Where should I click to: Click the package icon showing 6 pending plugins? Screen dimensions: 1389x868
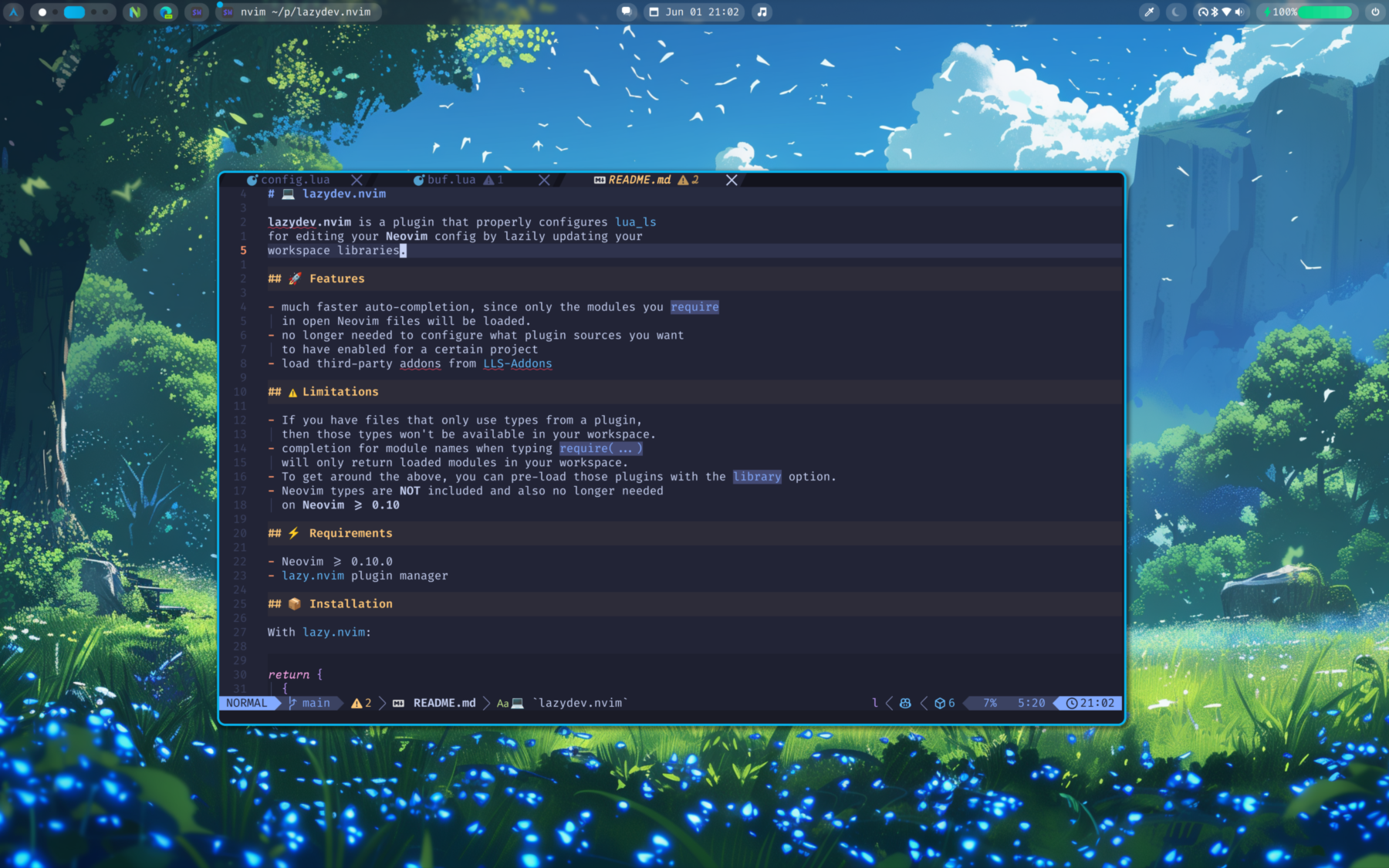click(x=943, y=703)
